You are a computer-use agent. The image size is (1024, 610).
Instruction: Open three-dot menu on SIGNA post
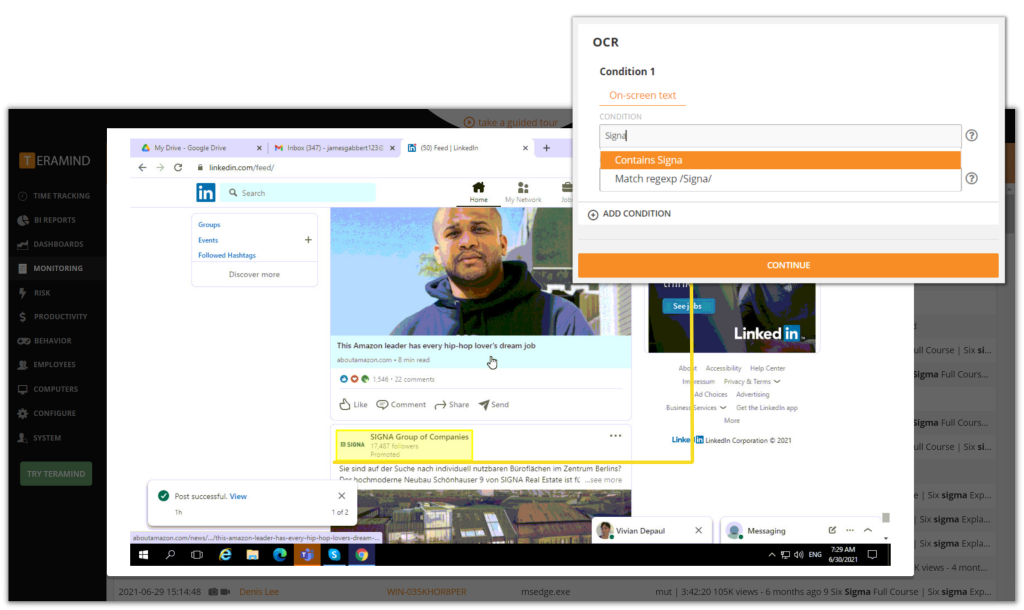click(615, 436)
